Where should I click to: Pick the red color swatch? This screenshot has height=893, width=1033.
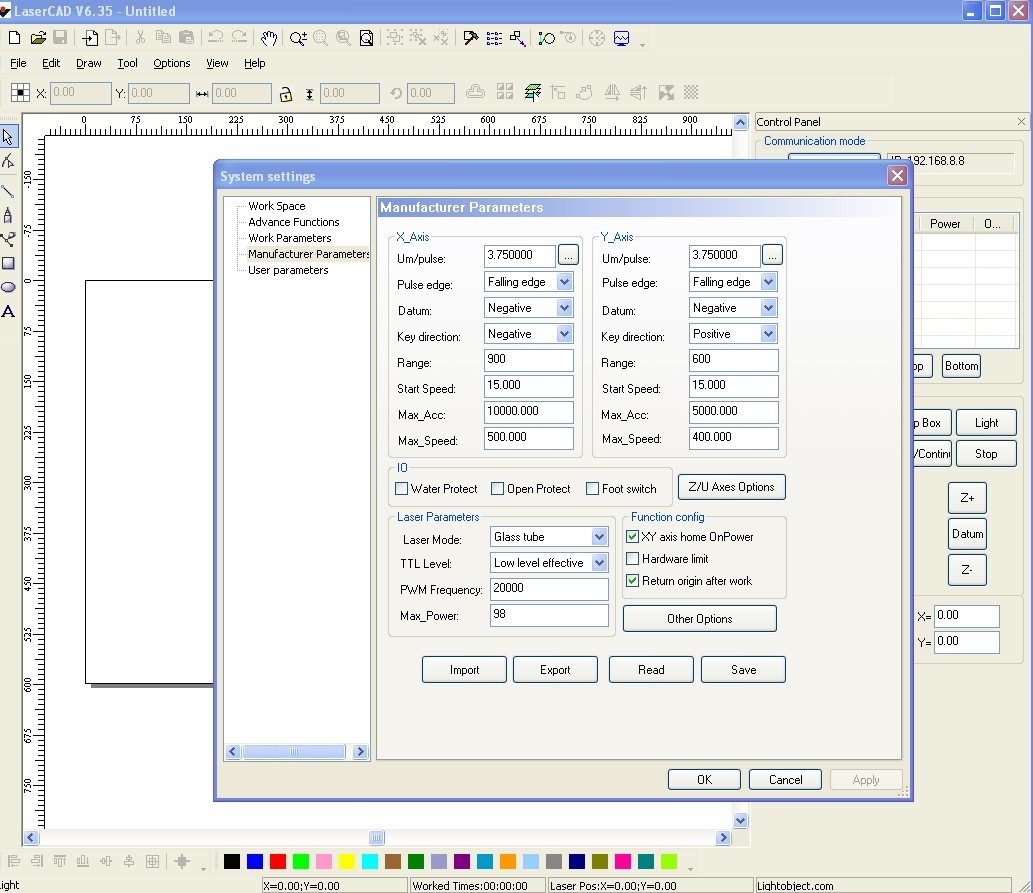[278, 861]
